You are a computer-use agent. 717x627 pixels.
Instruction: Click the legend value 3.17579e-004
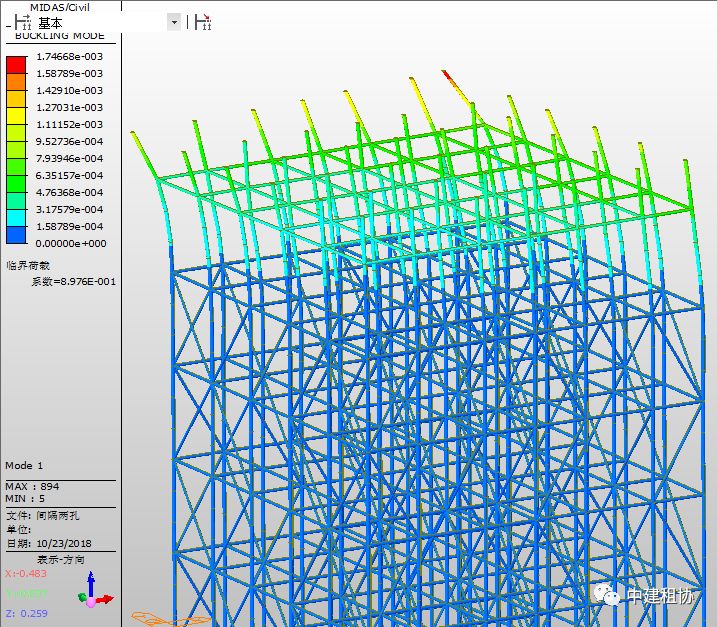pos(70,209)
